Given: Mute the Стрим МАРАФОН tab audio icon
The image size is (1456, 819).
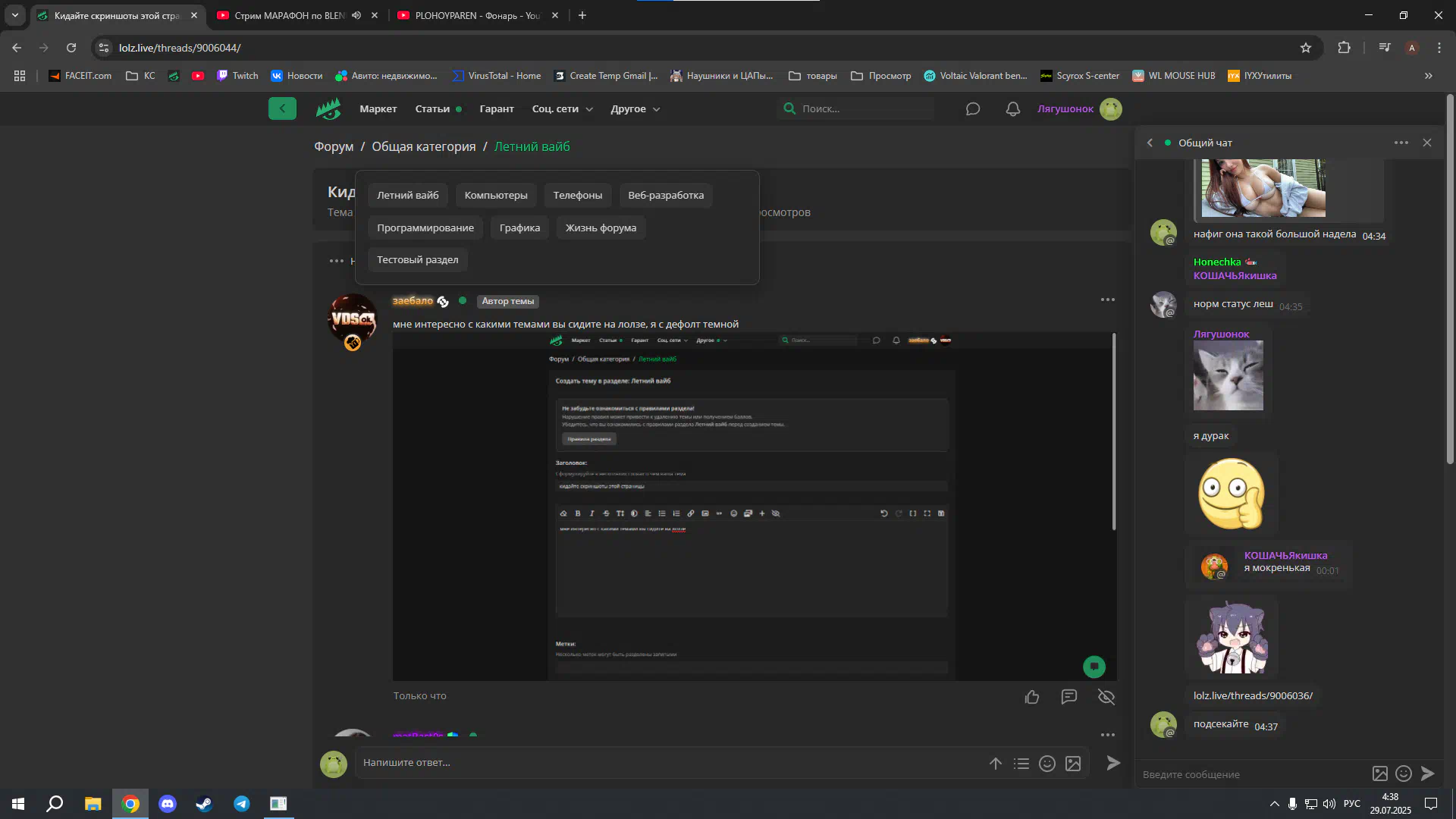Looking at the screenshot, I should click(356, 15).
